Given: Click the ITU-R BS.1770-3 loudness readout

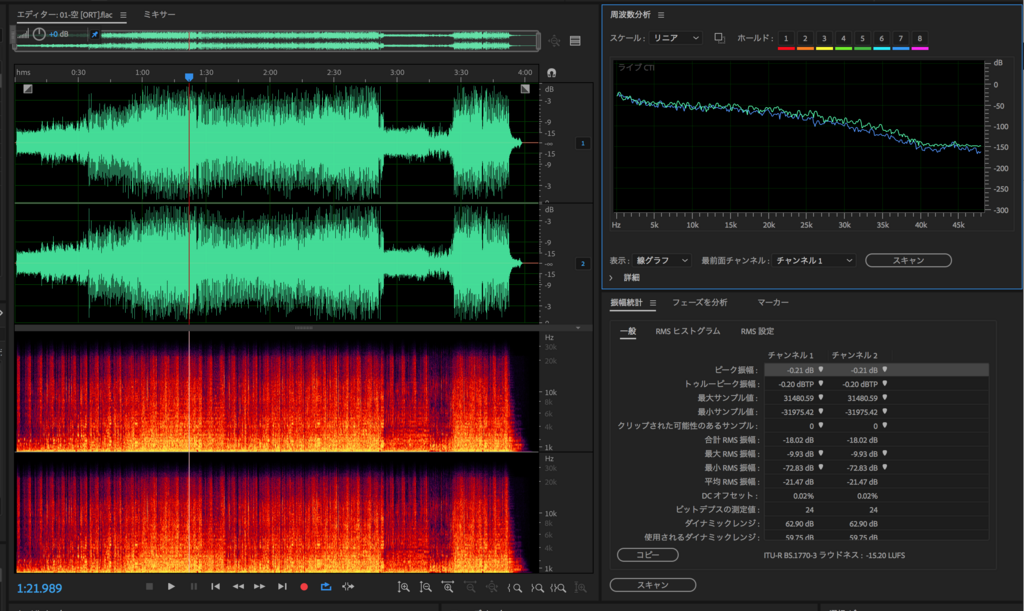Looking at the screenshot, I should [834, 555].
